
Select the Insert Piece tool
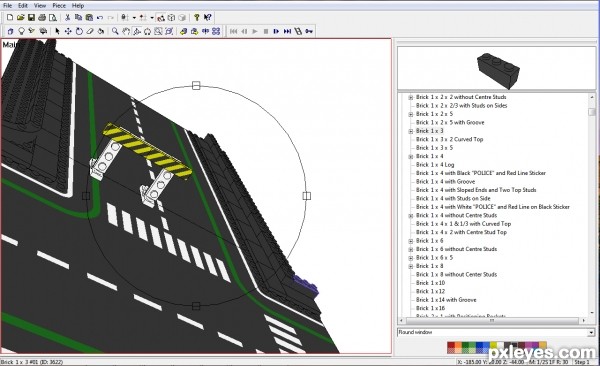(x=10, y=31)
